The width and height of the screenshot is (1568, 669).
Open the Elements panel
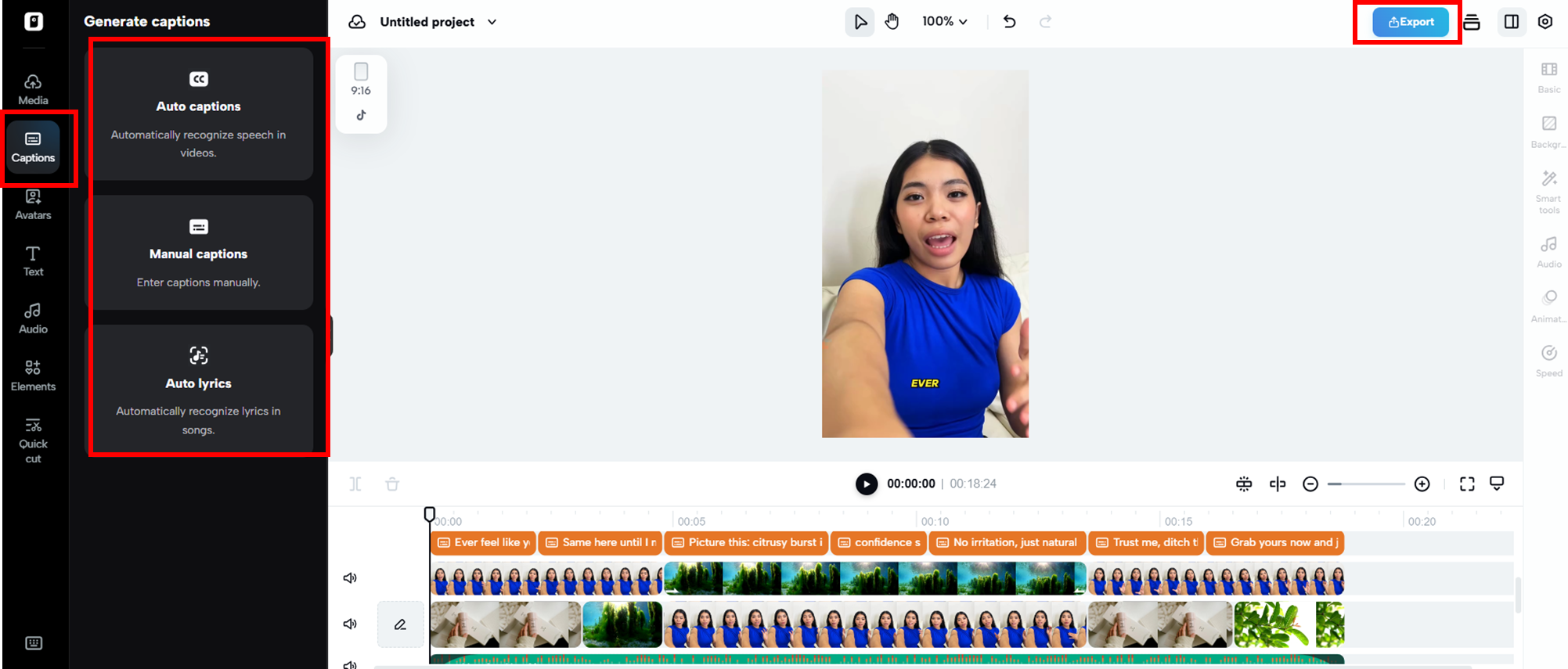click(x=33, y=376)
